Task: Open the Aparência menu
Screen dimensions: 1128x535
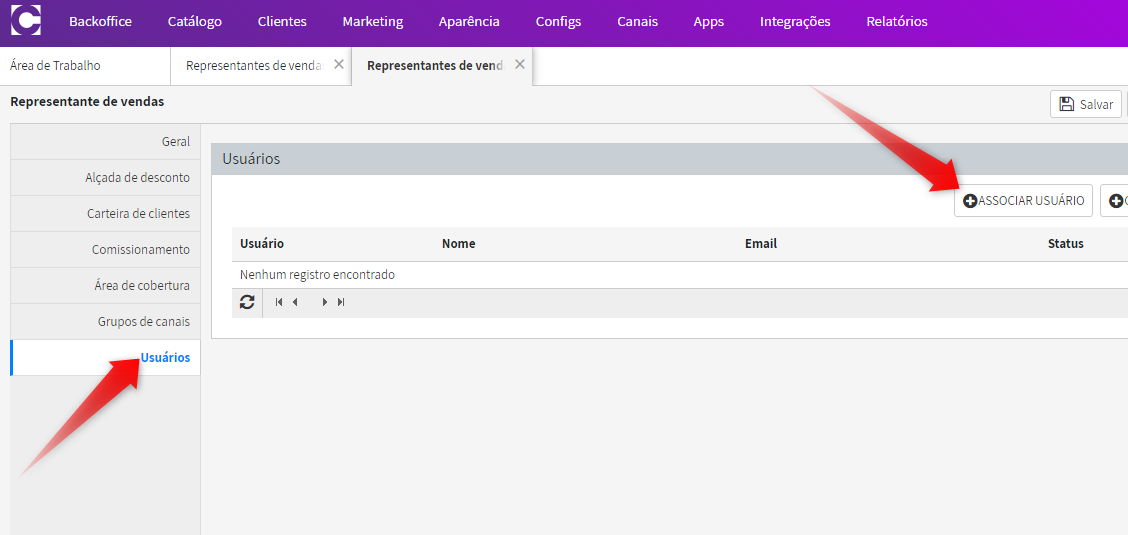Action: point(469,22)
